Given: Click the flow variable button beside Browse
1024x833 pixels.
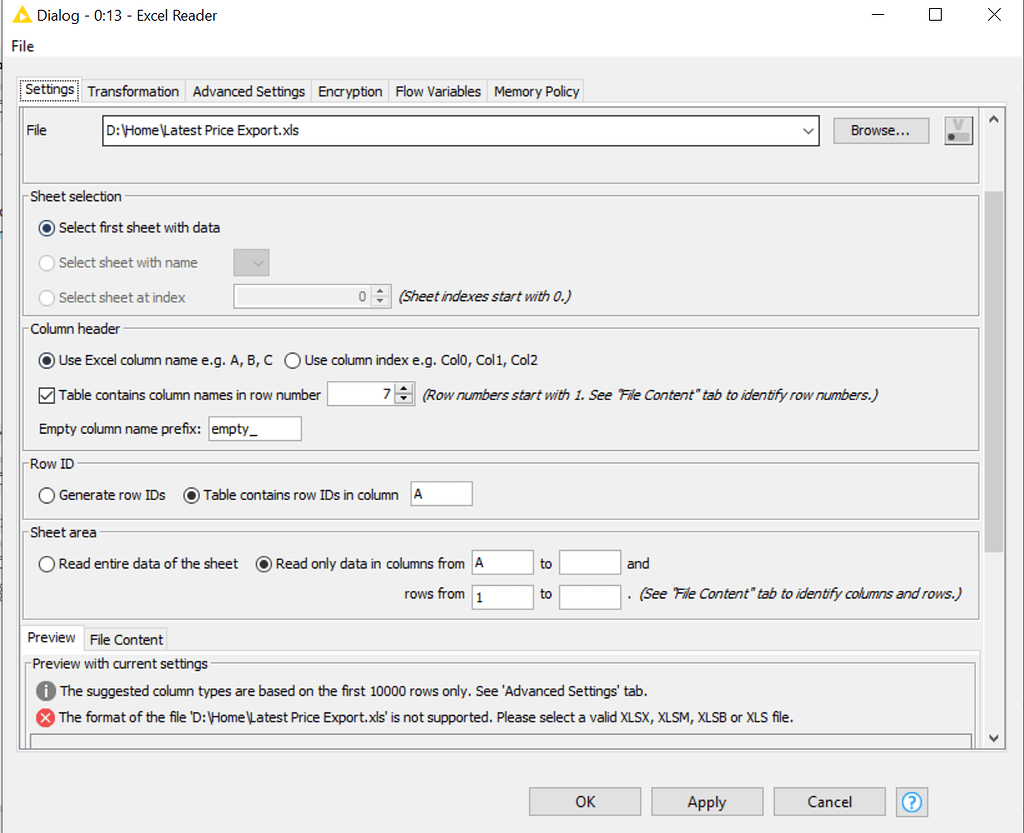Looking at the screenshot, I should click(958, 130).
